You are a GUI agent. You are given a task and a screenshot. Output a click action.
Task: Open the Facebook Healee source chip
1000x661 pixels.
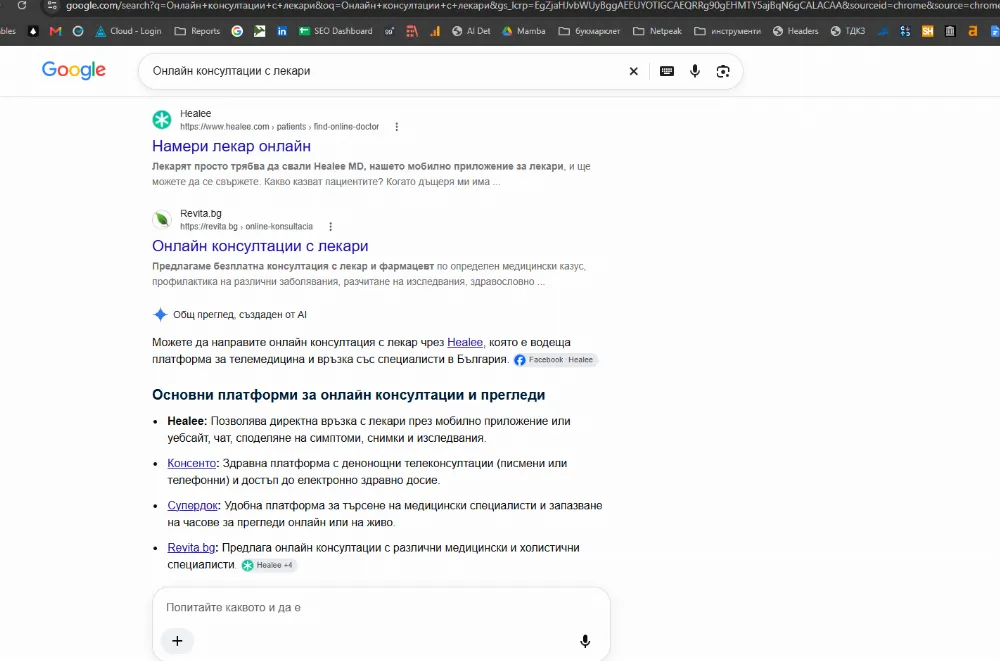555,360
